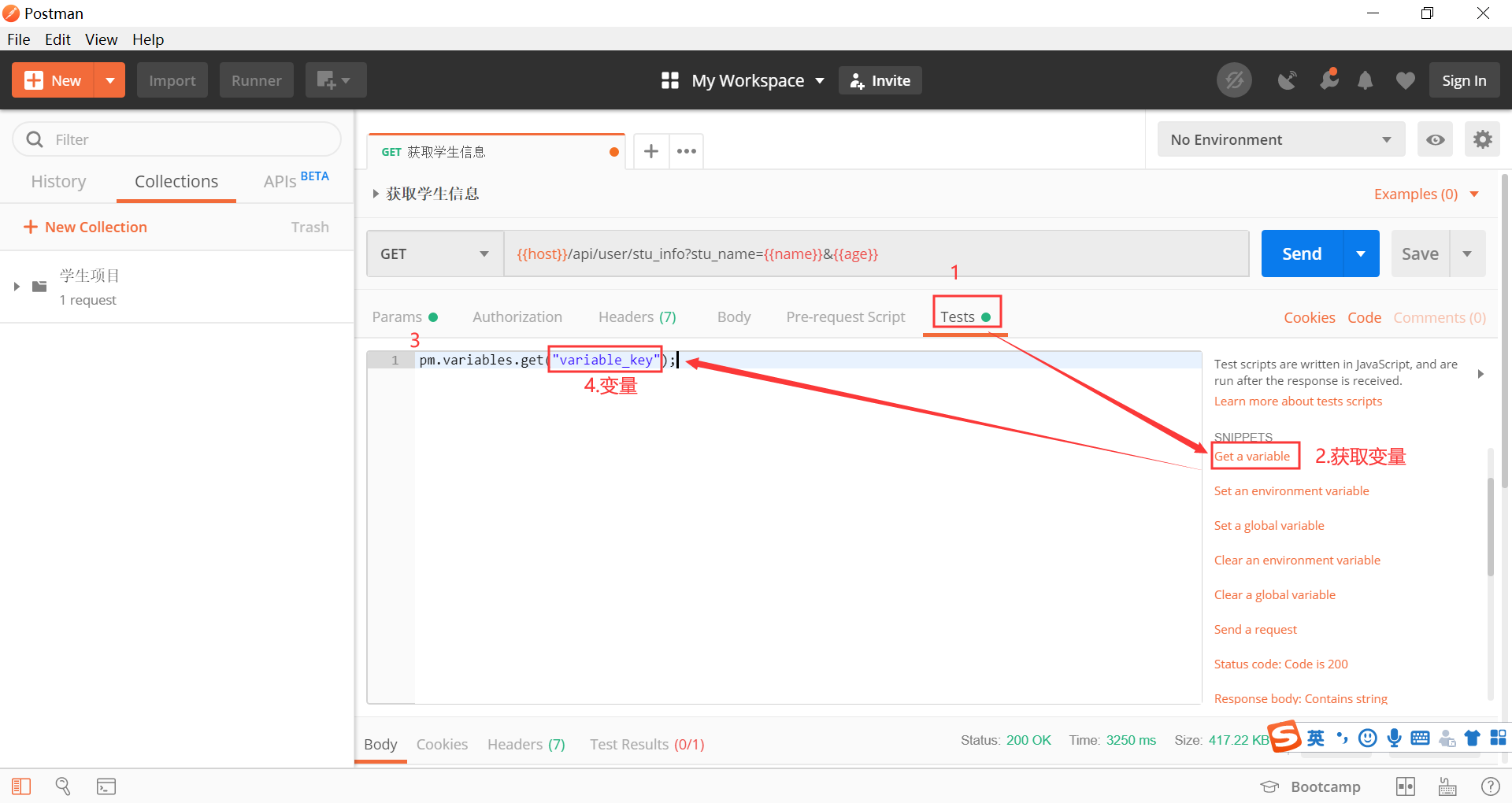The image size is (1512, 803).
Task: Click the Invite button
Action: click(880, 80)
